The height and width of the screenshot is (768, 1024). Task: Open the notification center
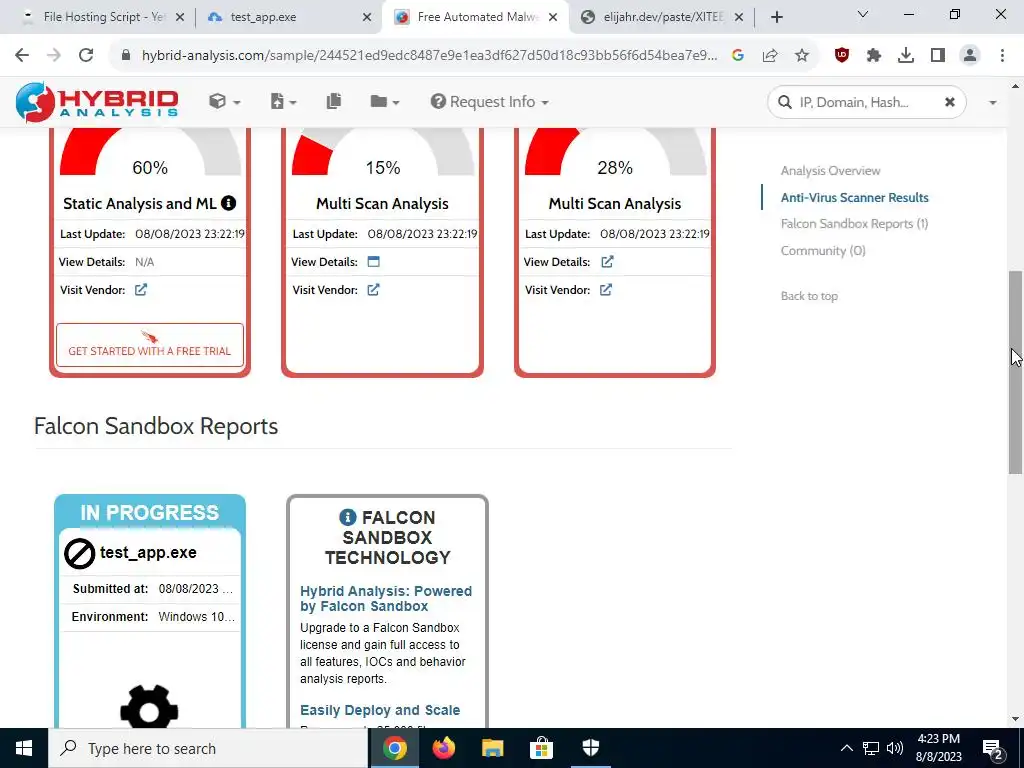point(993,748)
